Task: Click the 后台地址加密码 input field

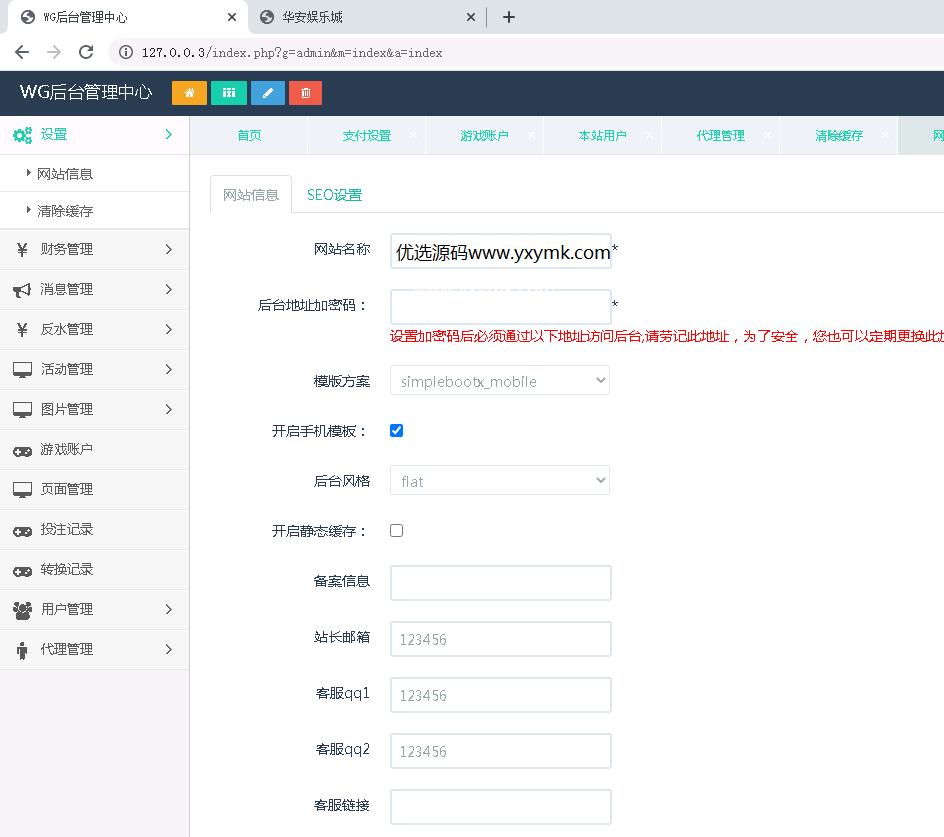Action: coord(501,307)
